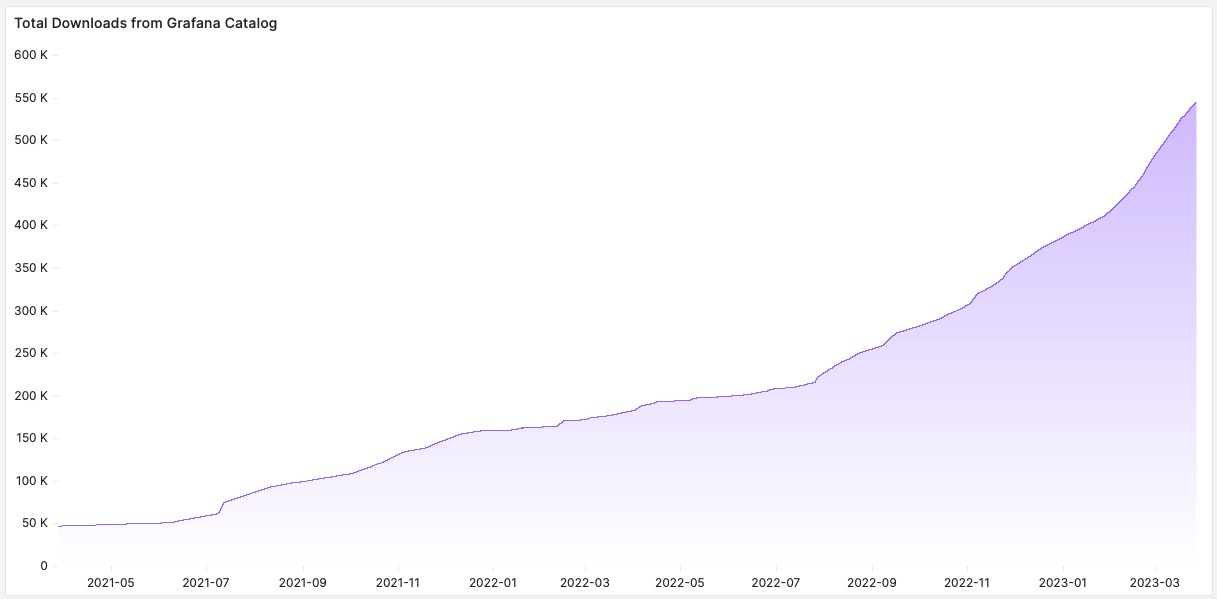
Task: Select the 2022-03 x-axis date label
Action: click(x=585, y=582)
